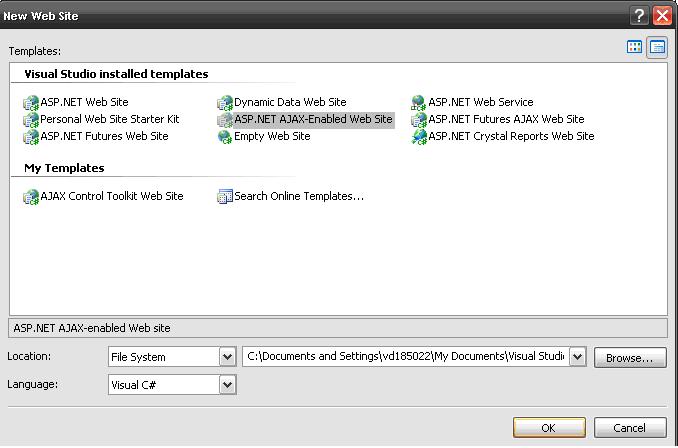Confirm with the OK button
Viewport: 678px width, 448px height.
549,428
